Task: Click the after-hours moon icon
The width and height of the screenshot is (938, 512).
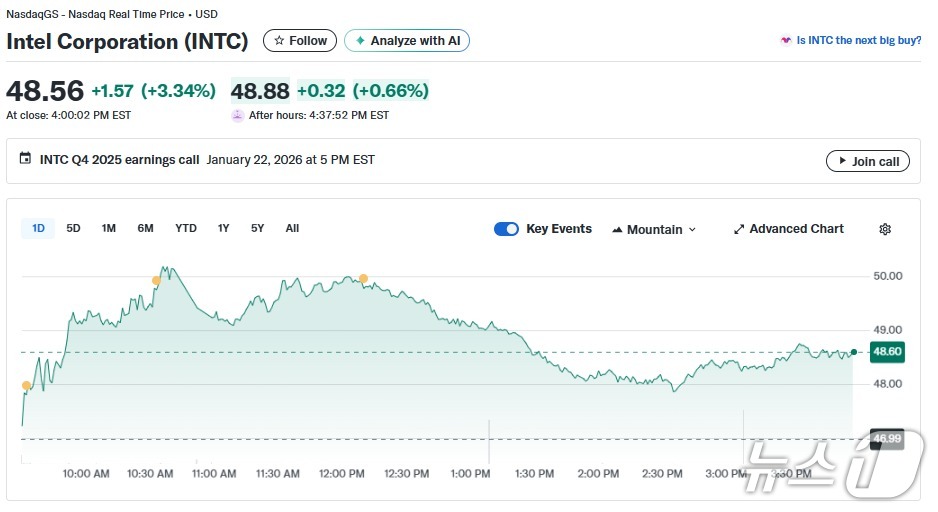Action: (x=237, y=116)
